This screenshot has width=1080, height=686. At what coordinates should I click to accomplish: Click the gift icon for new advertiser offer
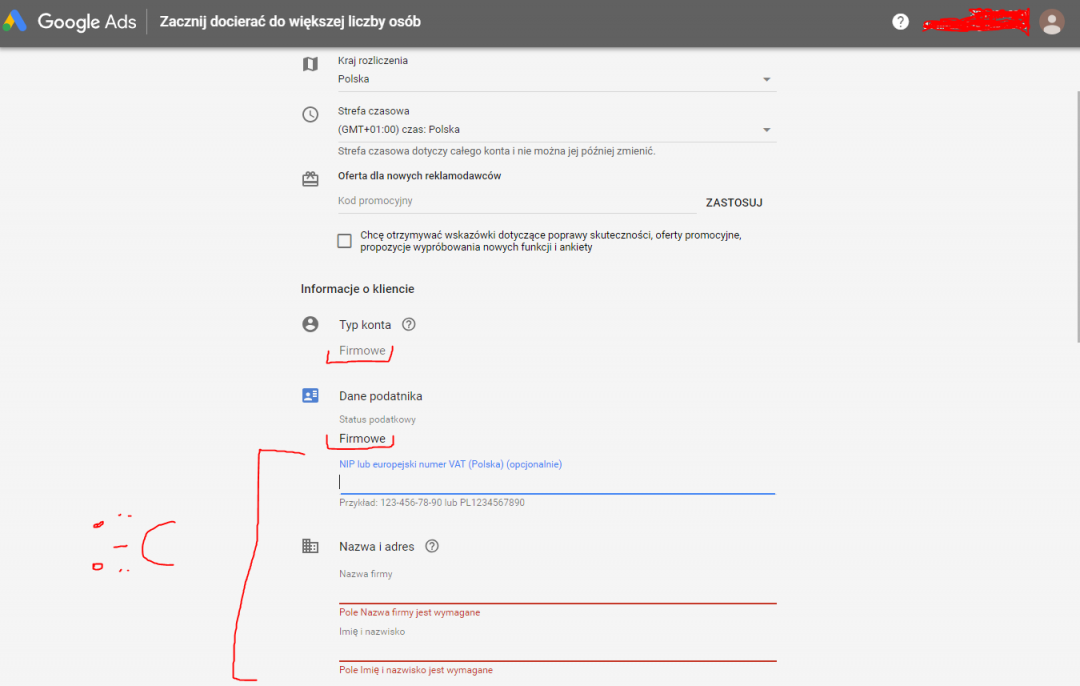[310, 180]
